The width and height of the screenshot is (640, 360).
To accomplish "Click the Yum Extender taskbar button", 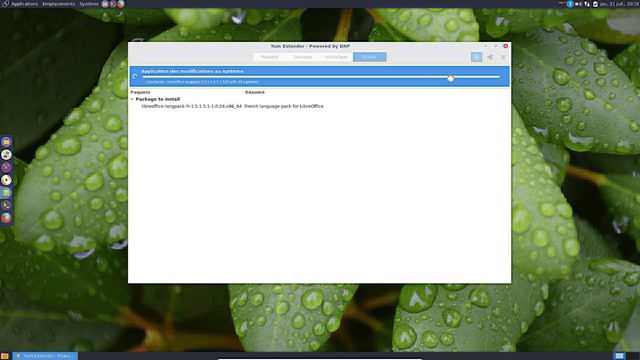I will (x=45, y=356).
